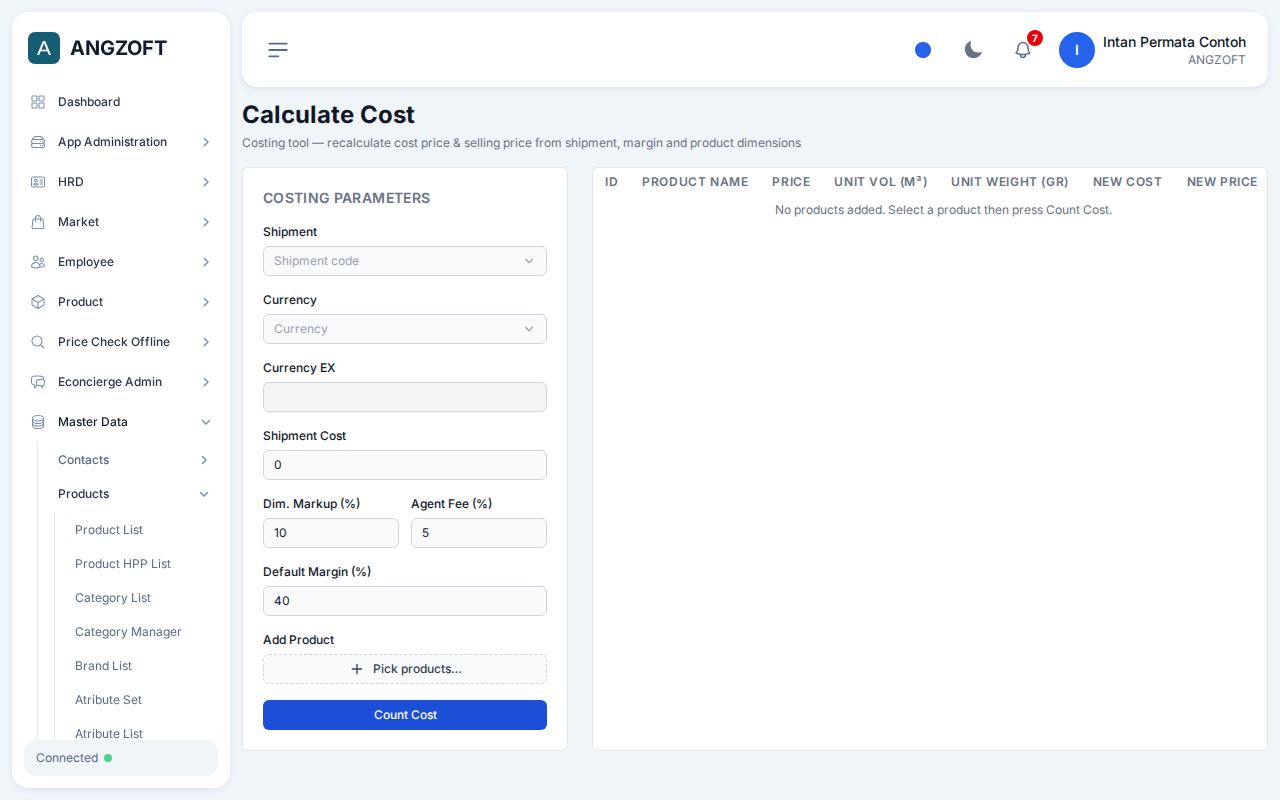The width and height of the screenshot is (1280, 800).
Task: Click the Dashboard grid icon
Action: (x=38, y=102)
